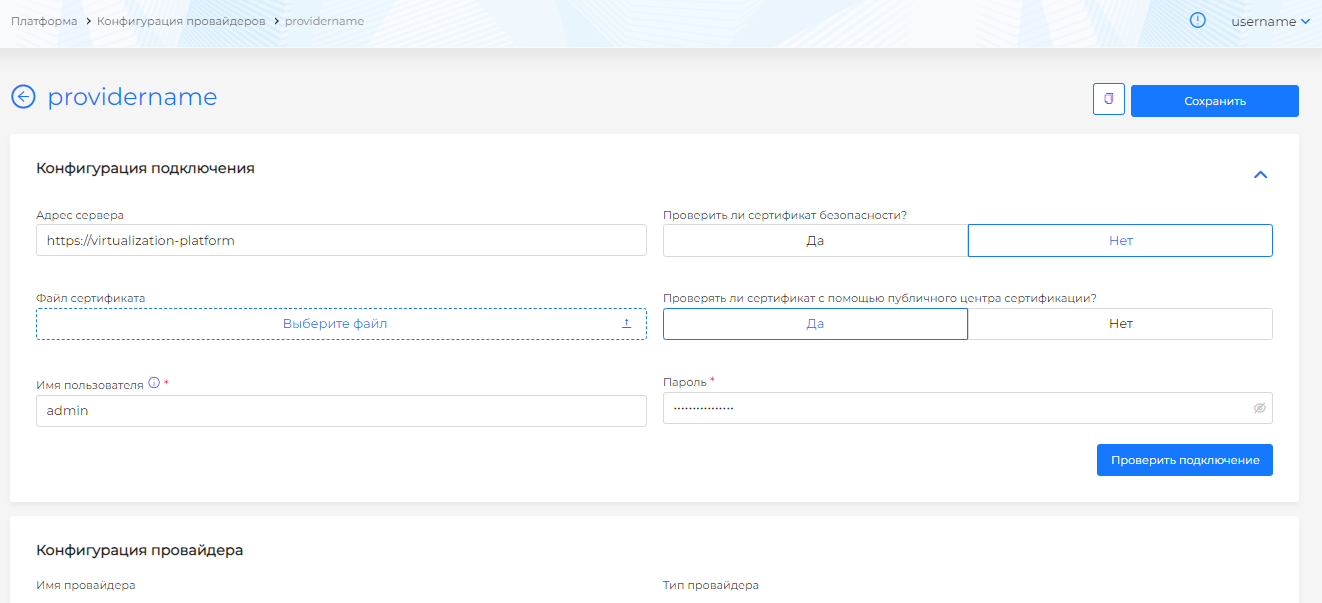Open Конфигурация провайдеров breadcrumb

181,21
